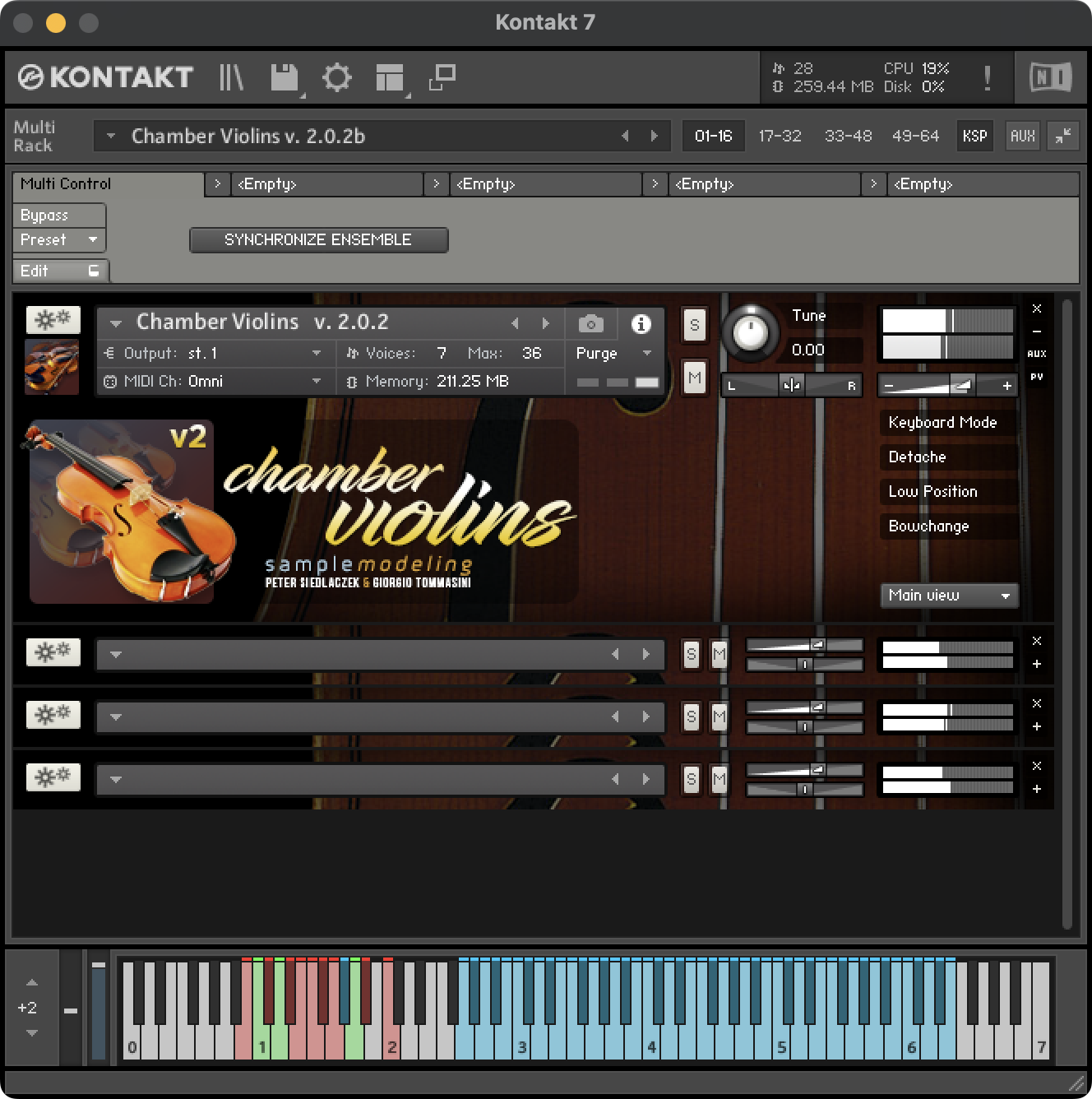Go to next multi with right arrow
The height and width of the screenshot is (1099, 1092).
coord(655,136)
